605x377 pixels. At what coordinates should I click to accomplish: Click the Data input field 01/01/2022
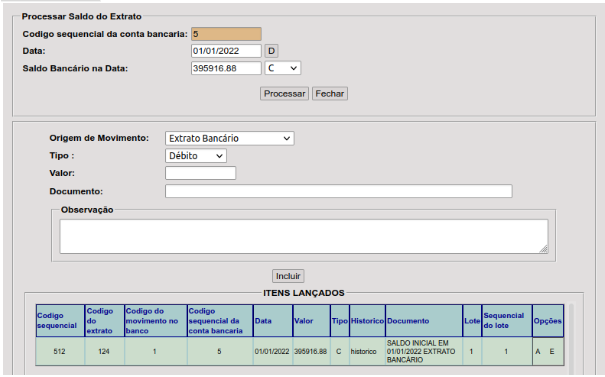click(x=226, y=51)
